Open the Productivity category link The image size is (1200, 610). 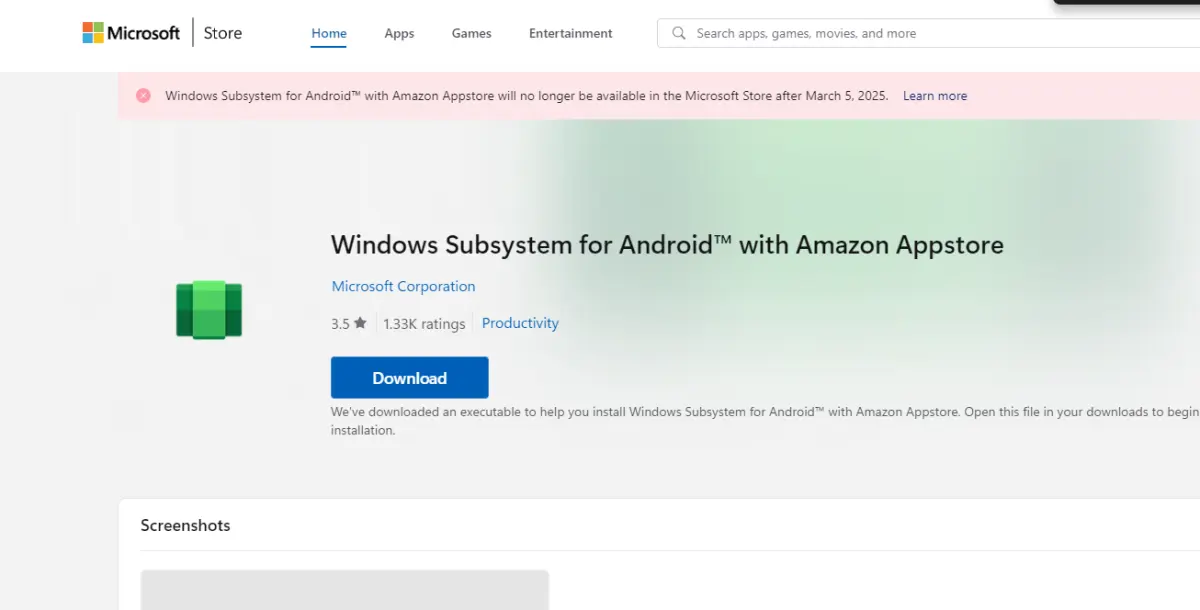click(520, 323)
